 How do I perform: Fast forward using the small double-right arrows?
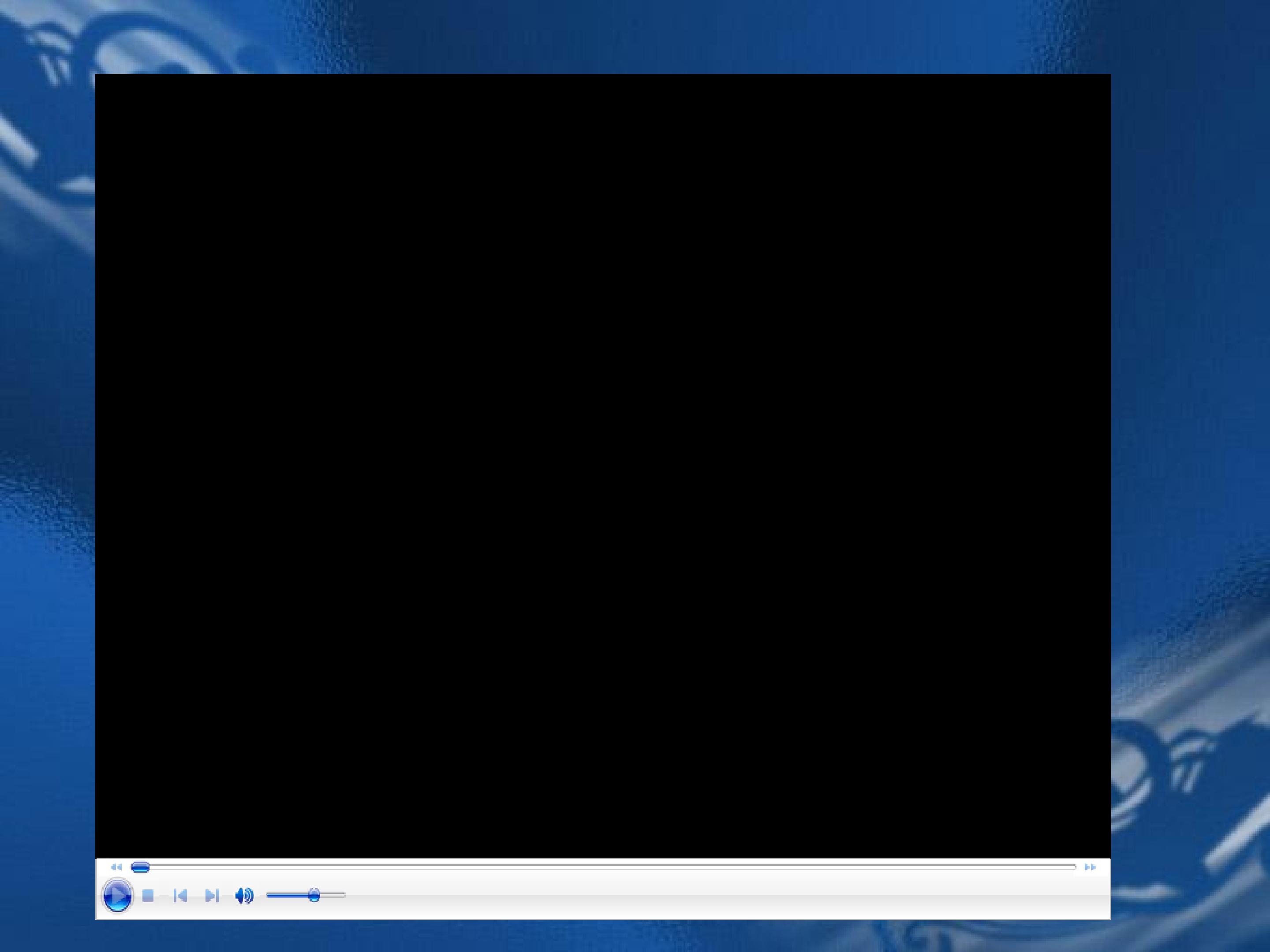(1090, 867)
